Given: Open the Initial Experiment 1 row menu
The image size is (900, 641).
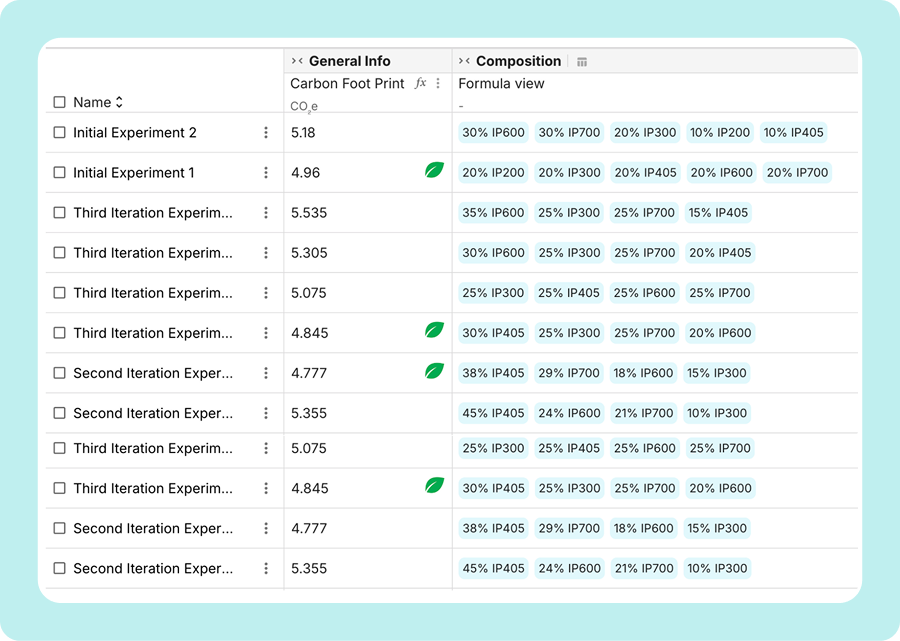Looking at the screenshot, I should [x=266, y=173].
